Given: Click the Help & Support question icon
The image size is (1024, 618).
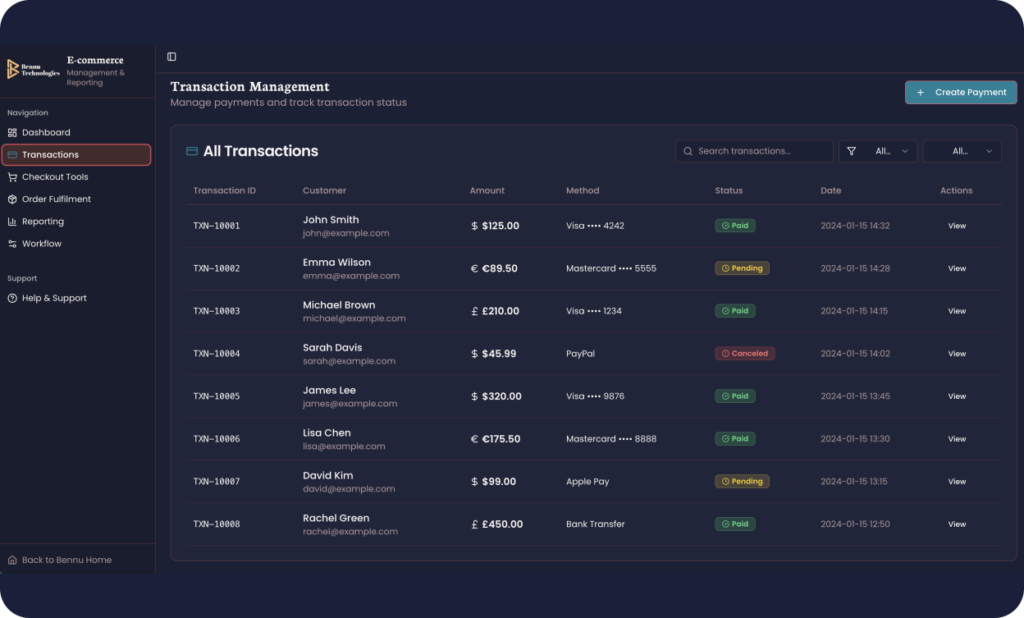Looking at the screenshot, I should click(x=12, y=298).
